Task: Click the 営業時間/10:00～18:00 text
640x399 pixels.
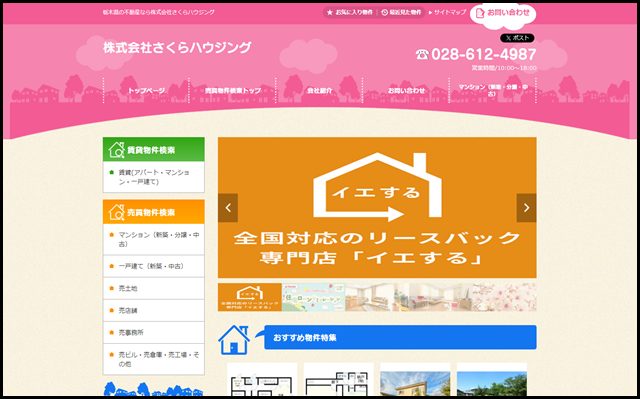Action: (x=504, y=68)
